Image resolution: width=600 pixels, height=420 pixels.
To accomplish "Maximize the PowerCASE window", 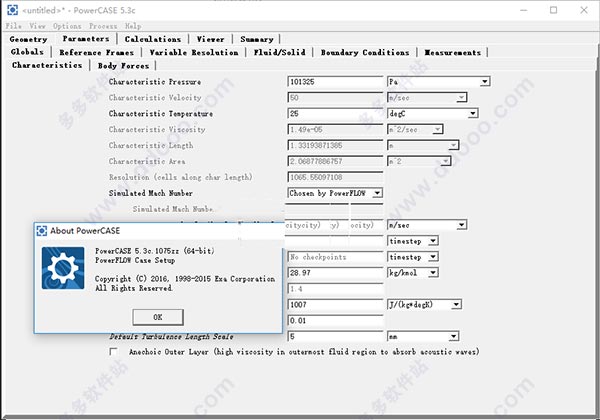I will pyautogui.click(x=553, y=10).
